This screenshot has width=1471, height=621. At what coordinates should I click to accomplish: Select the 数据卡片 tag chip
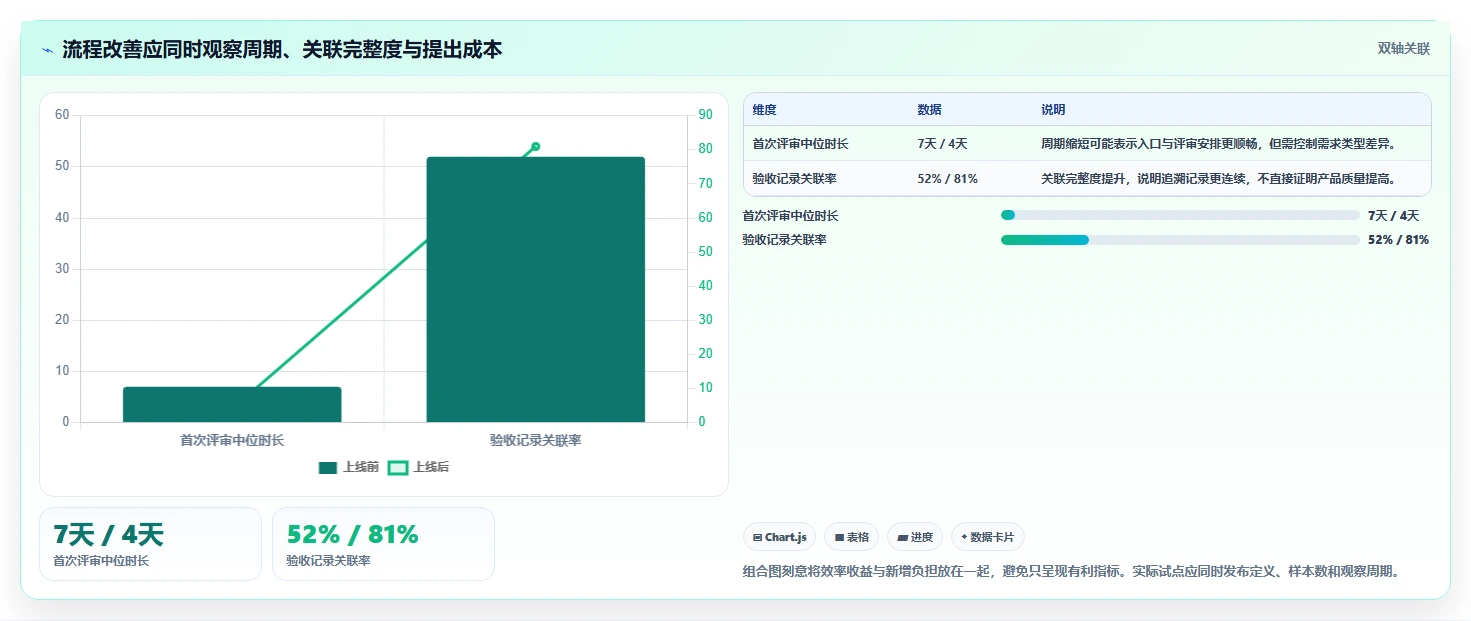tap(988, 537)
